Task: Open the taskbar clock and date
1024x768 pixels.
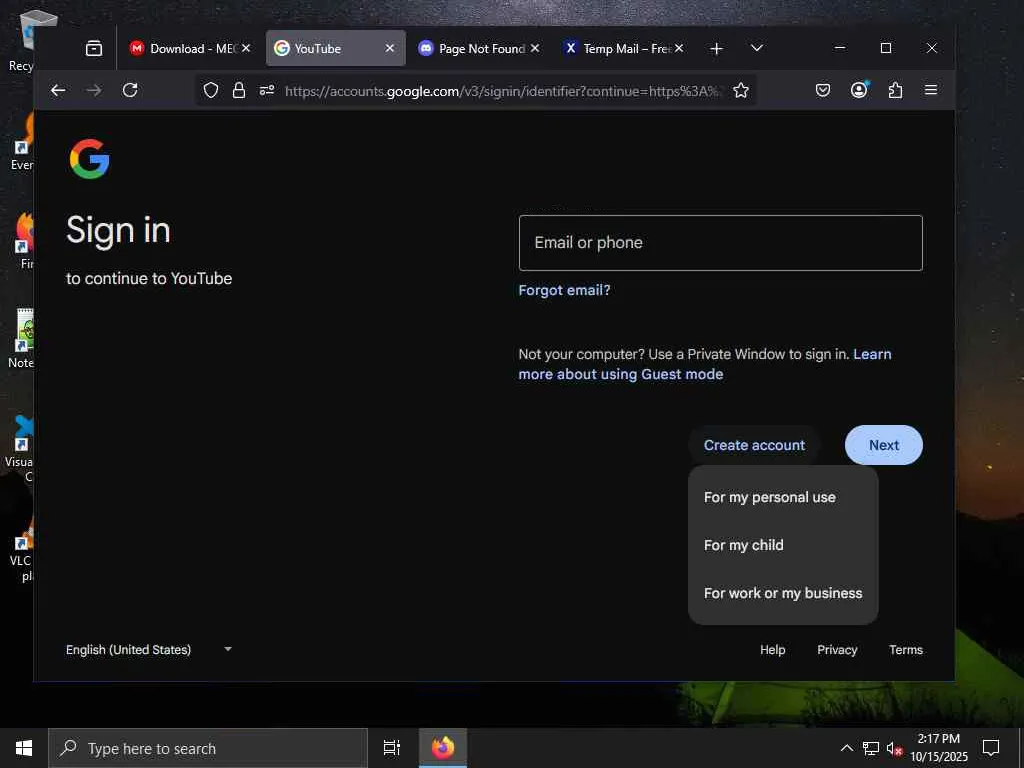Action: pos(939,748)
